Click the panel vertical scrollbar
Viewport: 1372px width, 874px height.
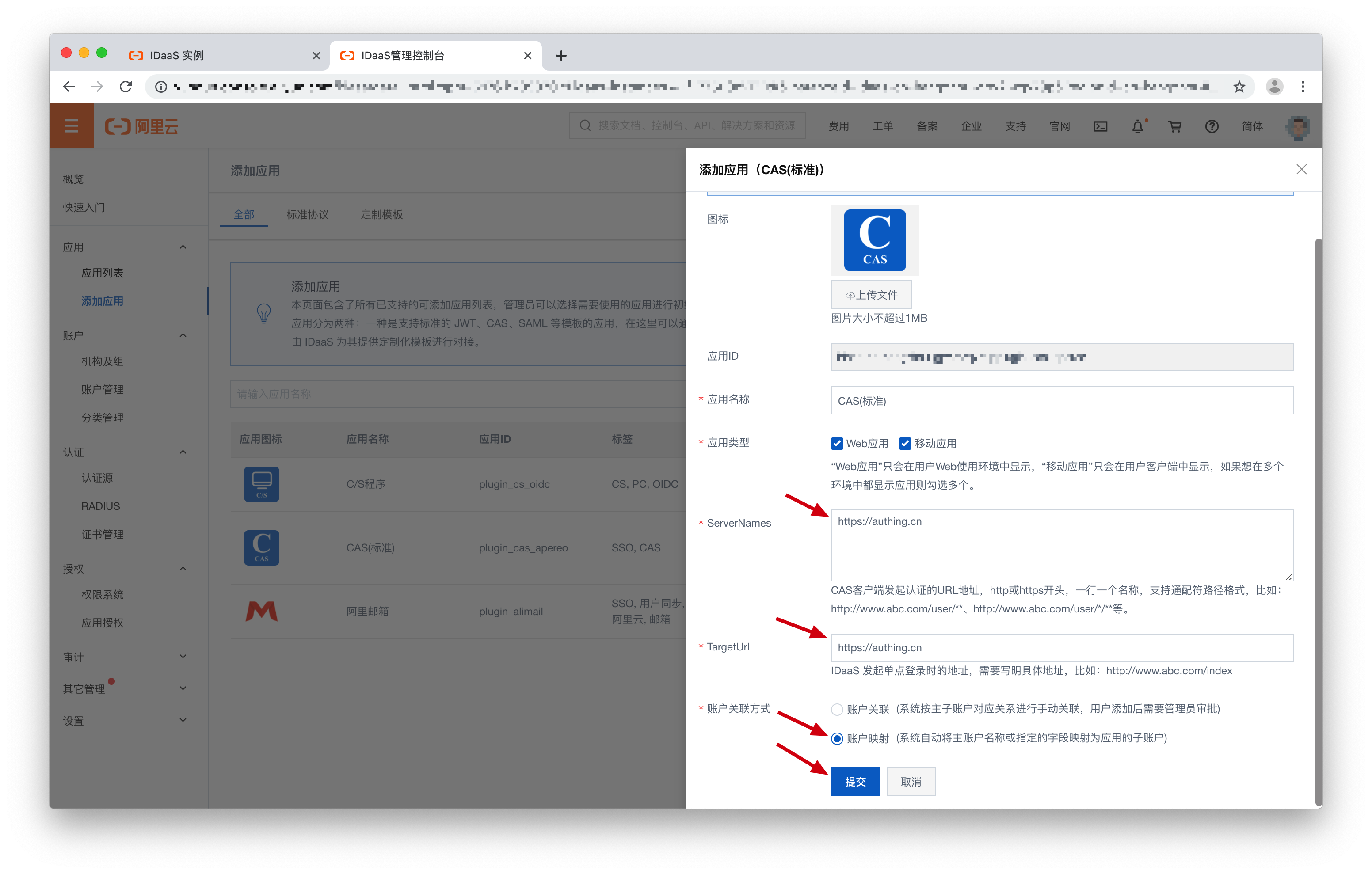click(x=1318, y=523)
